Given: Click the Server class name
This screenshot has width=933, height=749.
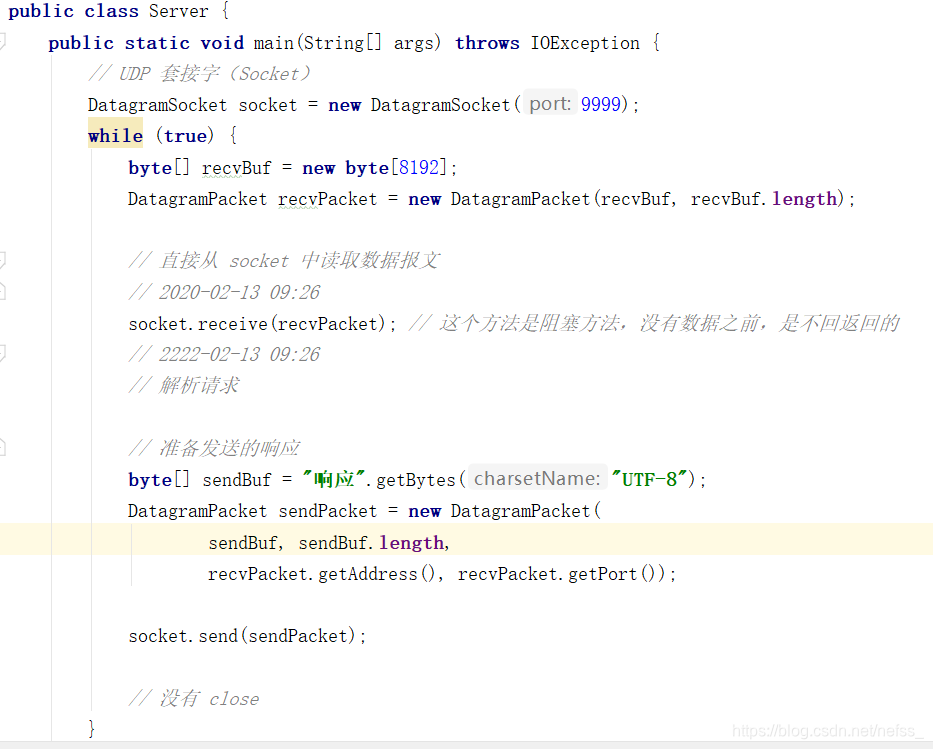Looking at the screenshot, I should (179, 11).
